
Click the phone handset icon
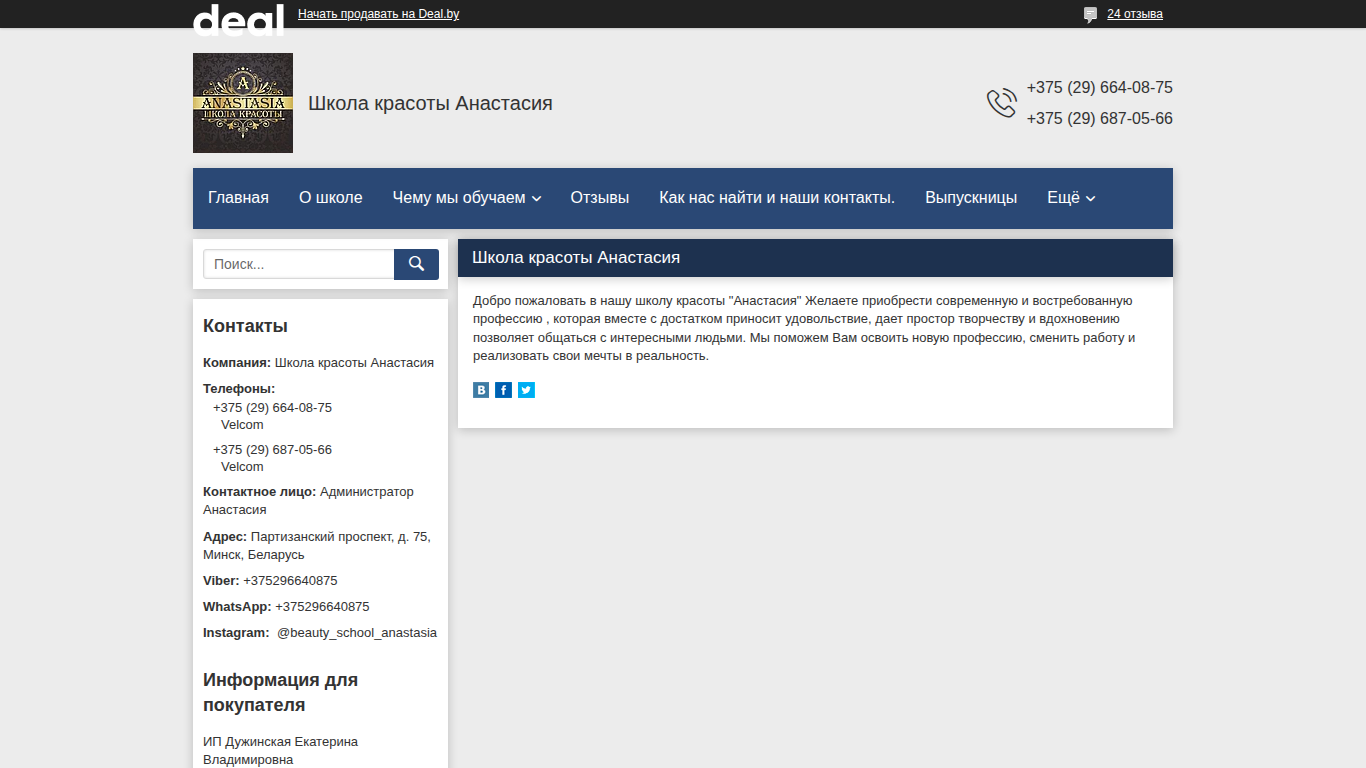(1002, 103)
